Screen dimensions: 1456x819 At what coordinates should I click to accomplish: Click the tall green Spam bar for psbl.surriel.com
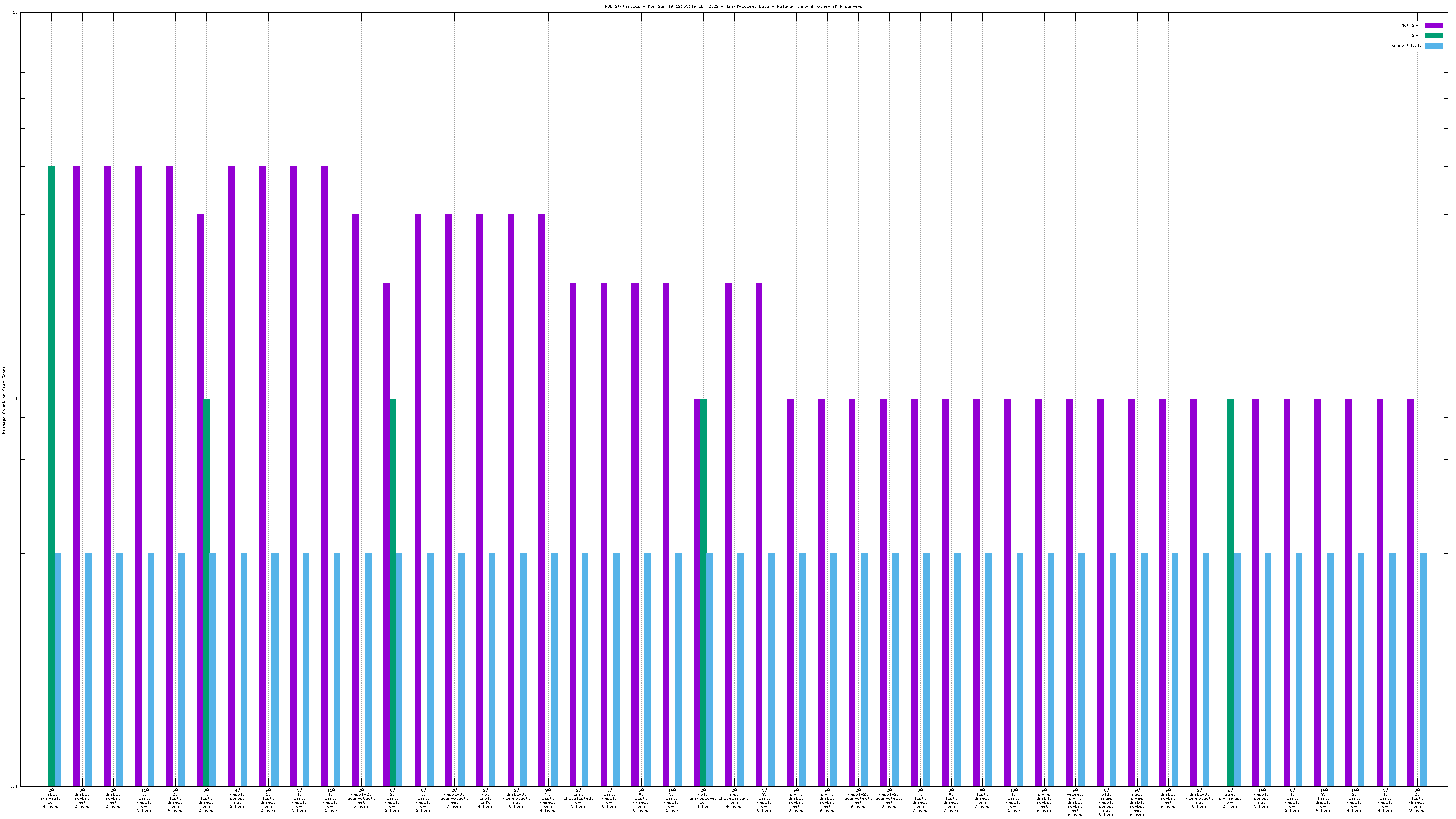(52, 475)
